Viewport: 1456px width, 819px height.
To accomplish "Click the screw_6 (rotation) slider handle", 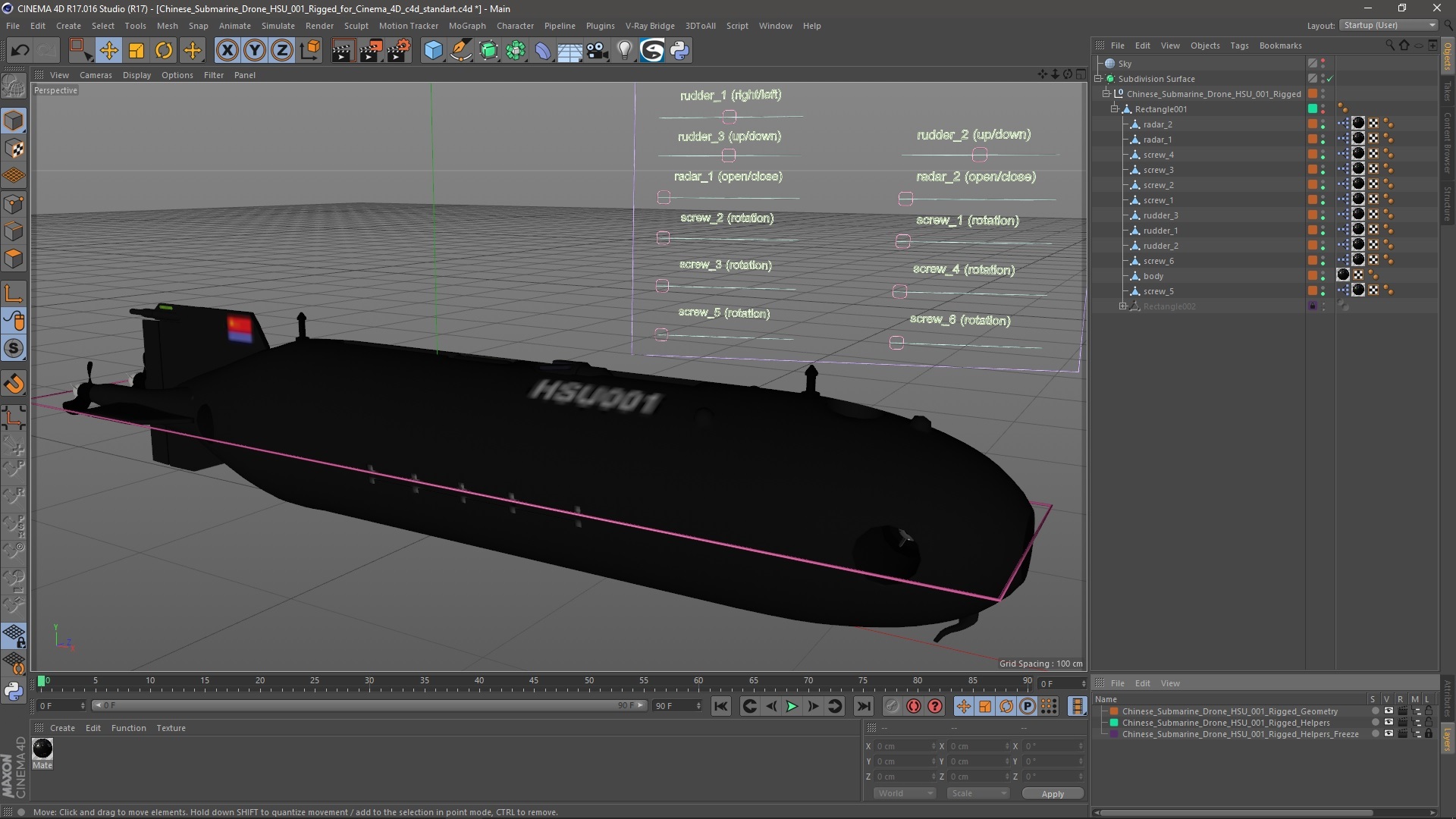I will (896, 343).
